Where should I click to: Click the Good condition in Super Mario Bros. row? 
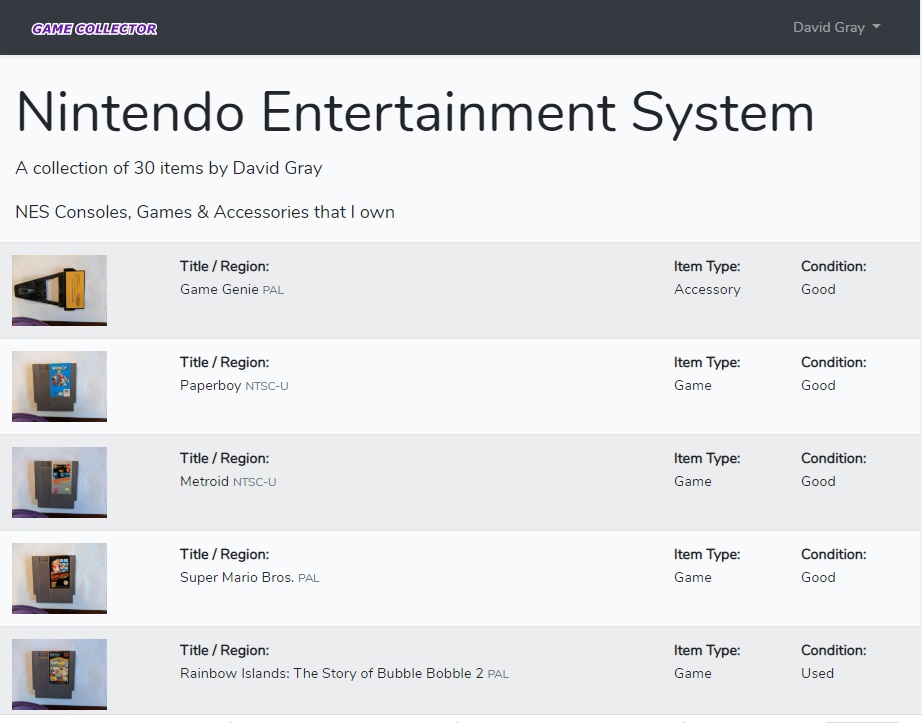click(818, 577)
